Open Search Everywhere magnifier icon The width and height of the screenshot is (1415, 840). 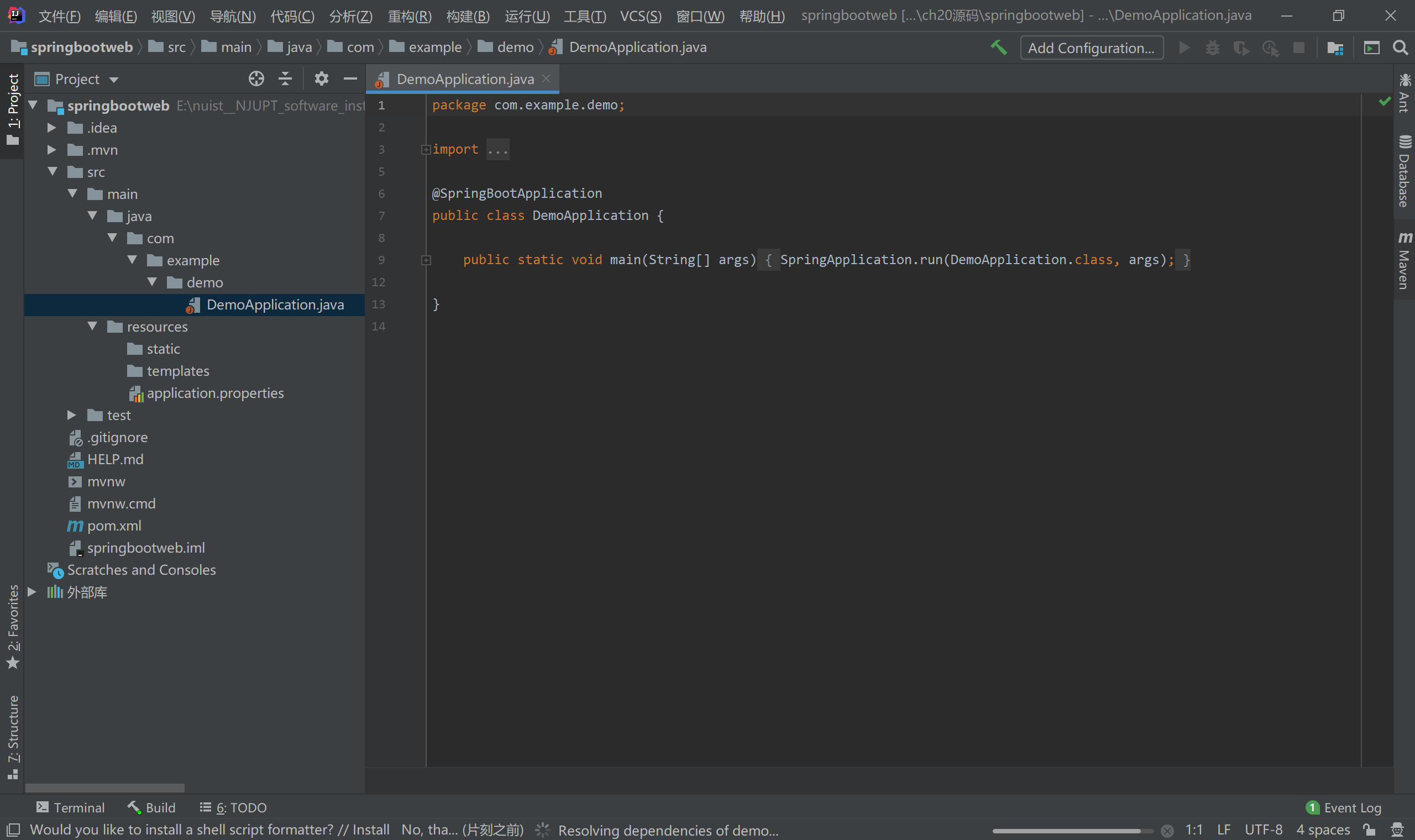(1400, 48)
